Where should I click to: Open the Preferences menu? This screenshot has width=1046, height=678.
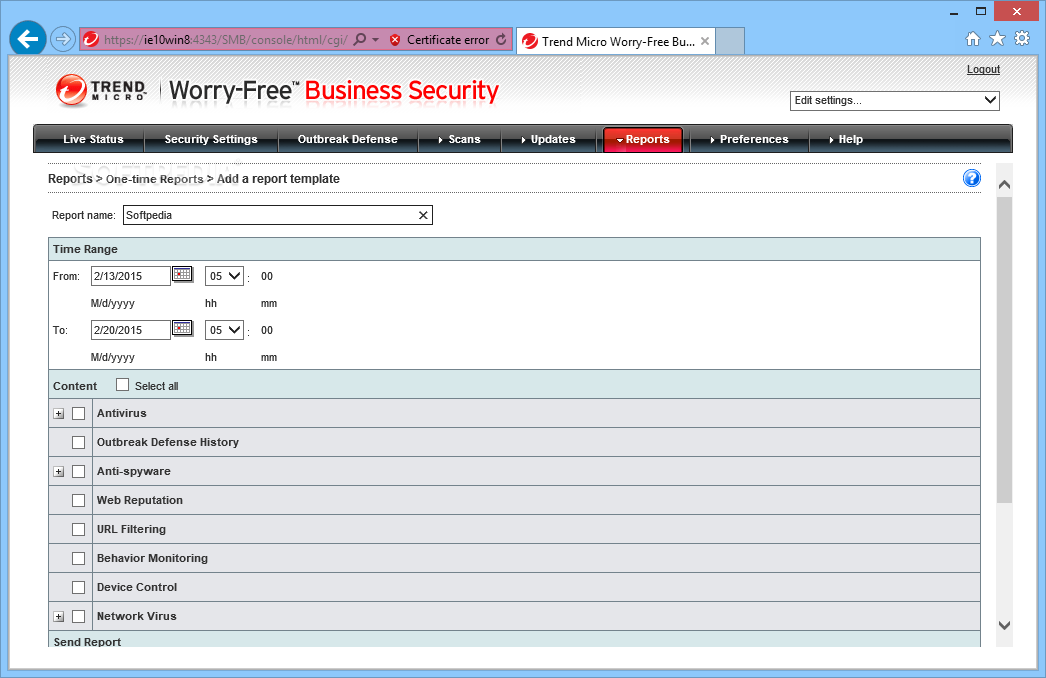[750, 139]
